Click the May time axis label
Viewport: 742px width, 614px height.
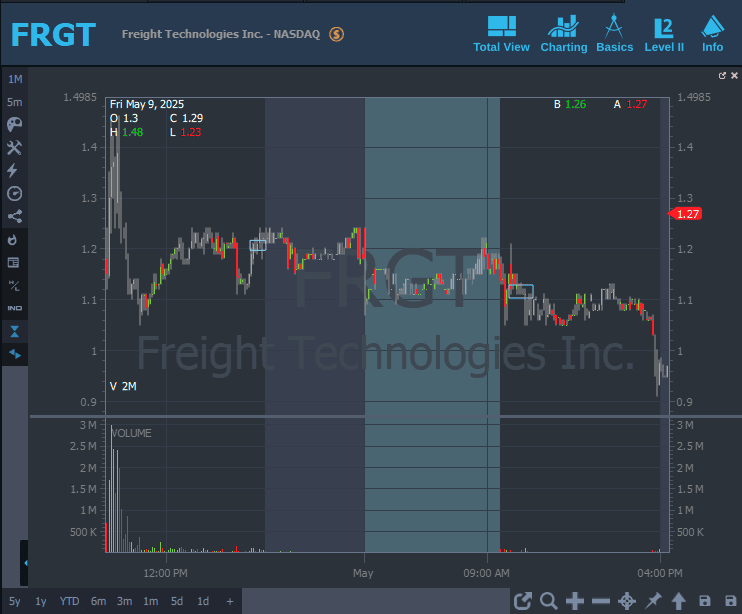(363, 573)
